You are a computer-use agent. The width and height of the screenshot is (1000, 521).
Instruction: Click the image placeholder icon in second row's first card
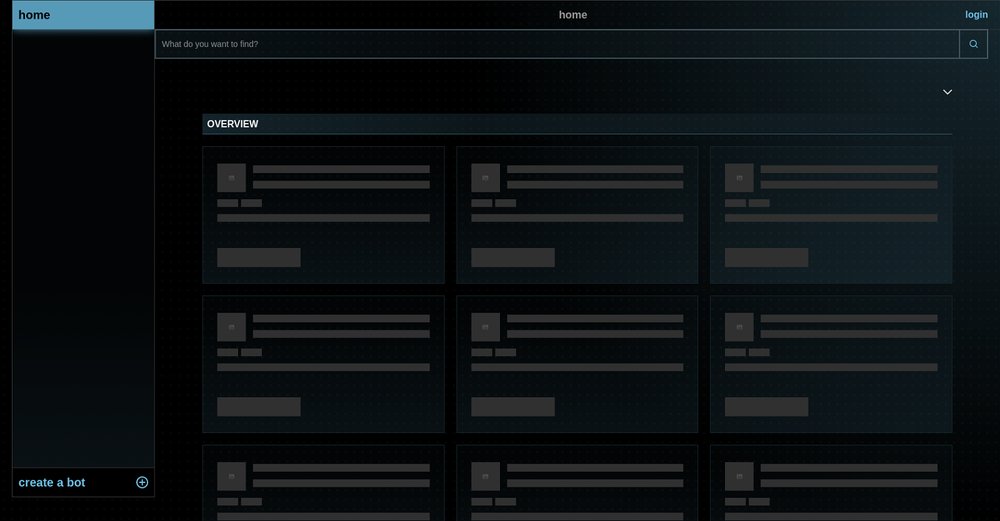pyautogui.click(x=232, y=327)
